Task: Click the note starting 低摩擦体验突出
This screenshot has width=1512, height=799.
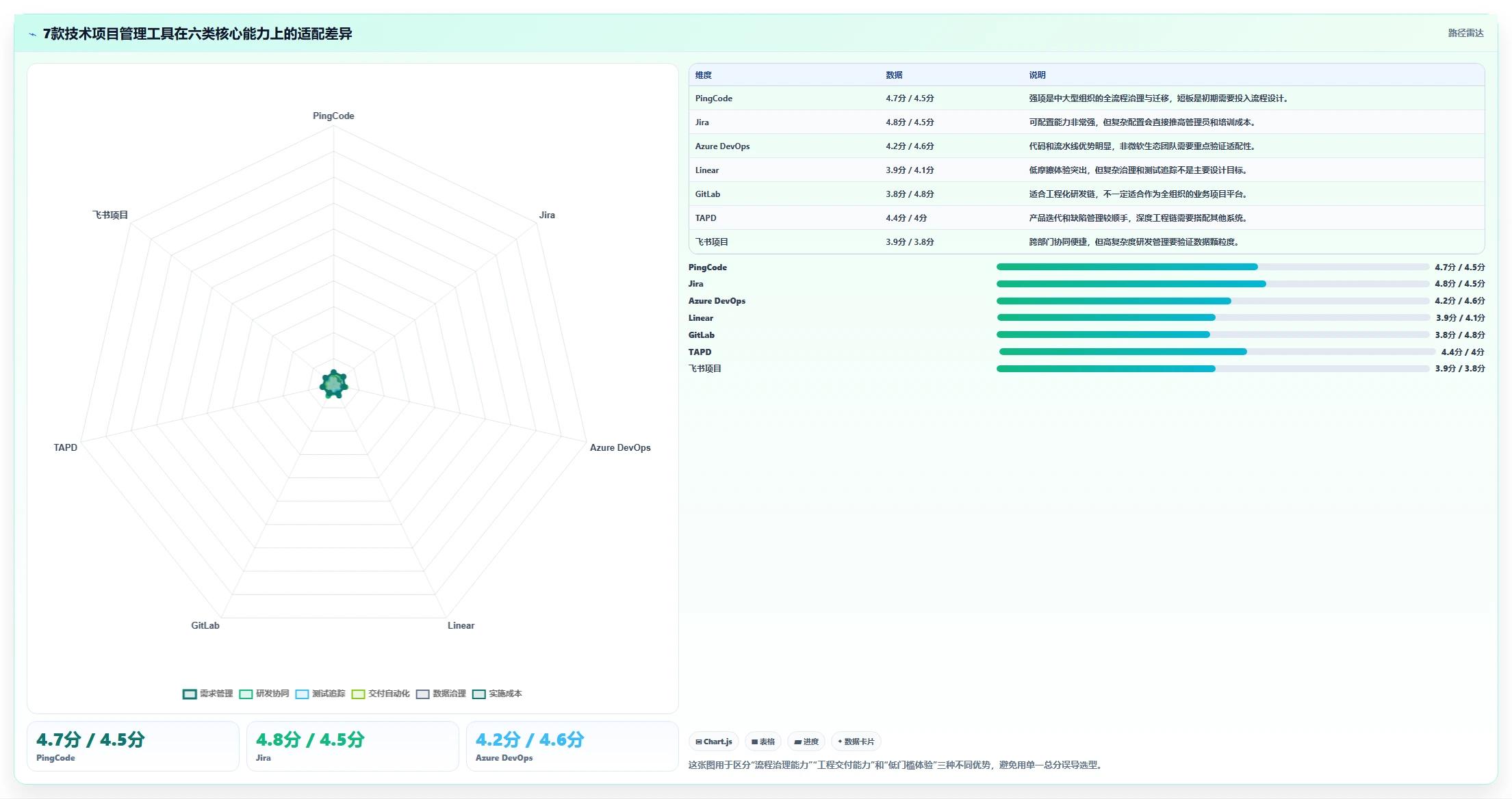Action: [x=1139, y=170]
